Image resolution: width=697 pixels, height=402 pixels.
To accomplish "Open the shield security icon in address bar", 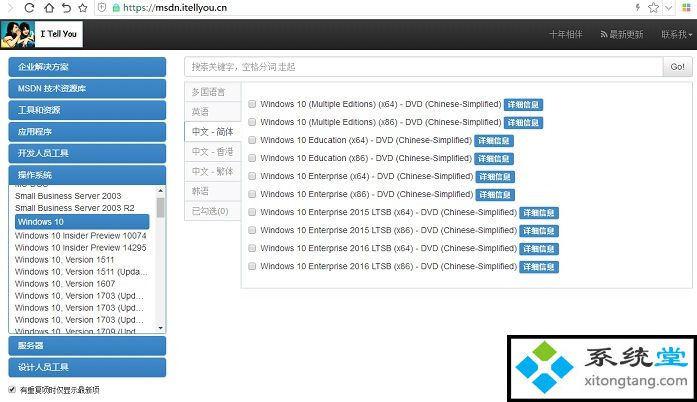I will pyautogui.click(x=102, y=8).
